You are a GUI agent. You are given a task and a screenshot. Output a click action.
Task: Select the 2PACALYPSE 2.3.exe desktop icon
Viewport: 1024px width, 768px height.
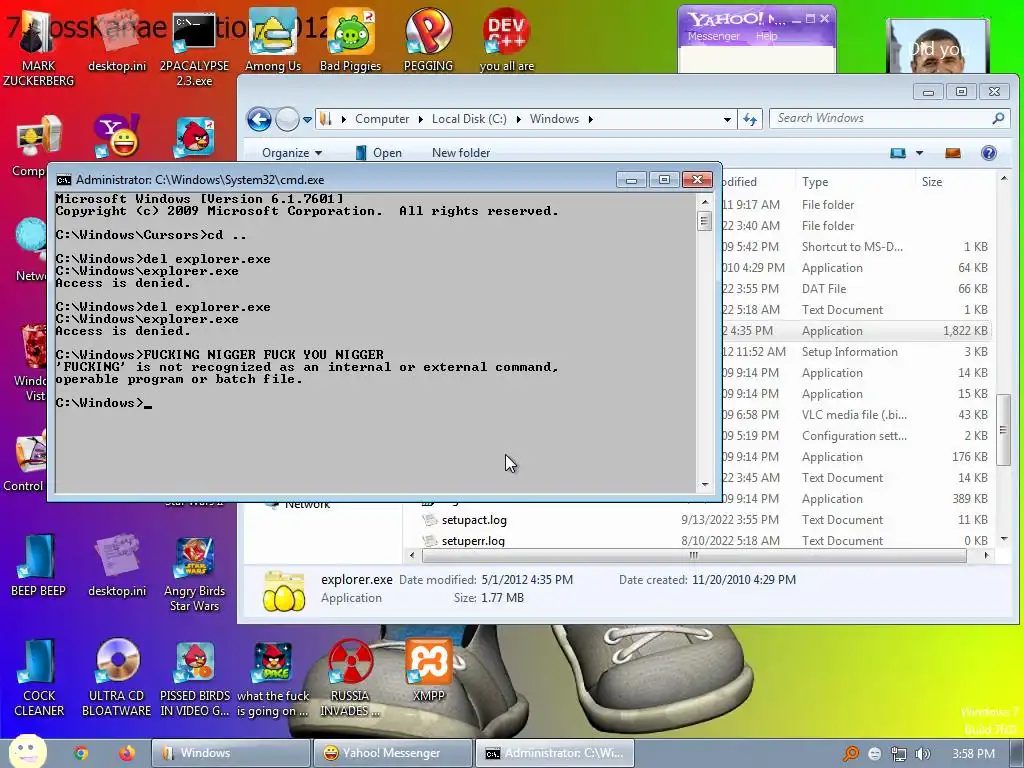point(194,47)
